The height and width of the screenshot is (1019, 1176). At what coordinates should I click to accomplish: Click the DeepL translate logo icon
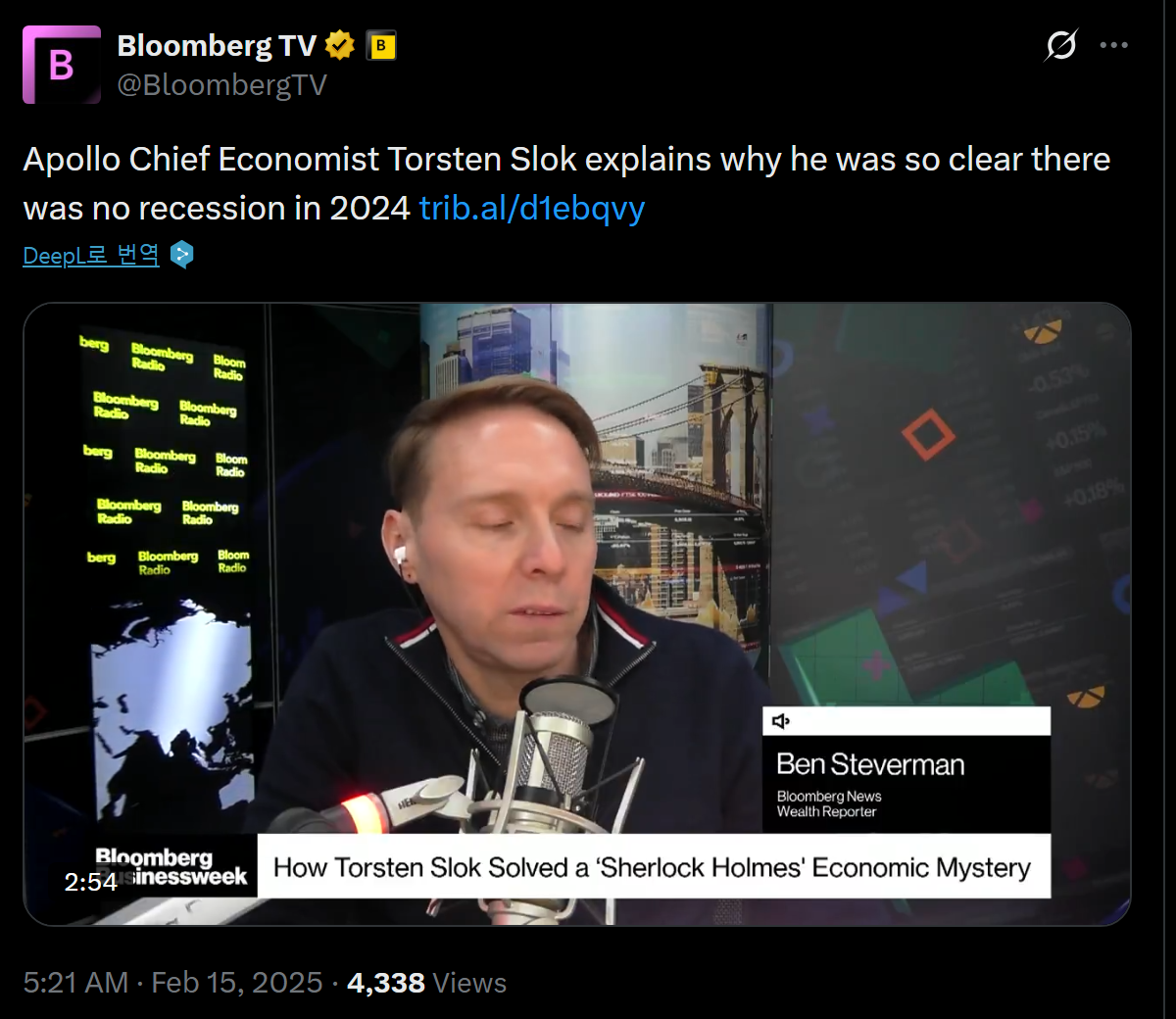click(181, 256)
